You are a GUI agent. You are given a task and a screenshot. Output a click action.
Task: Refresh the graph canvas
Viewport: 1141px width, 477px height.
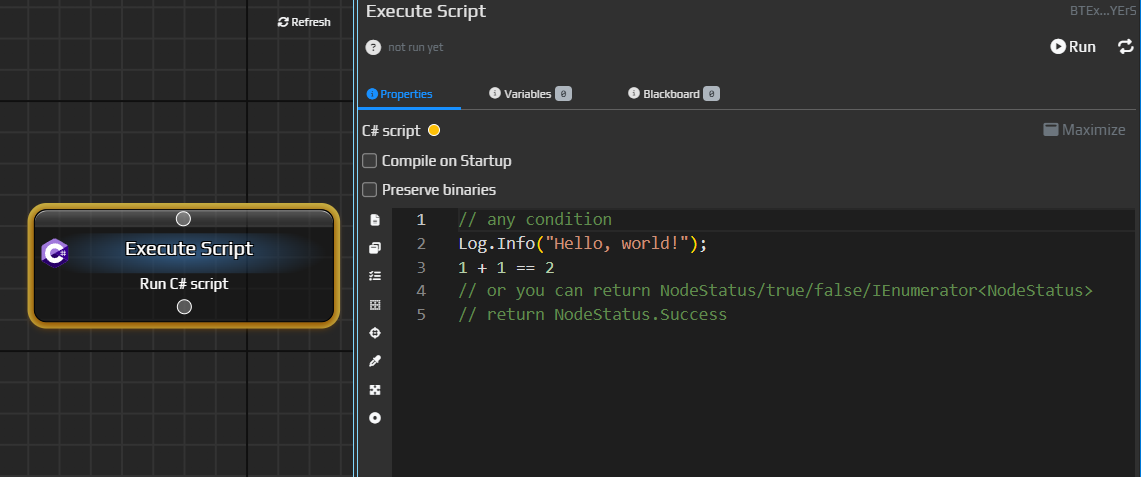click(304, 22)
